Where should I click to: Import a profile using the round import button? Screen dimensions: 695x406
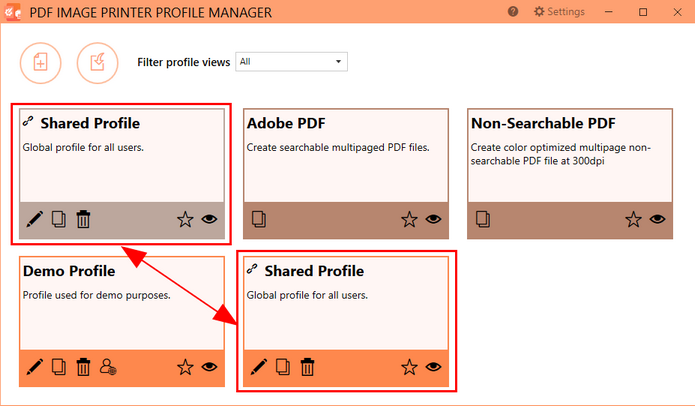[98, 63]
